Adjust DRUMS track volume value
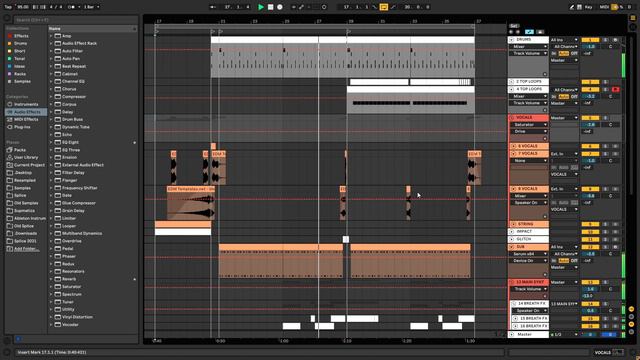 coord(590,47)
